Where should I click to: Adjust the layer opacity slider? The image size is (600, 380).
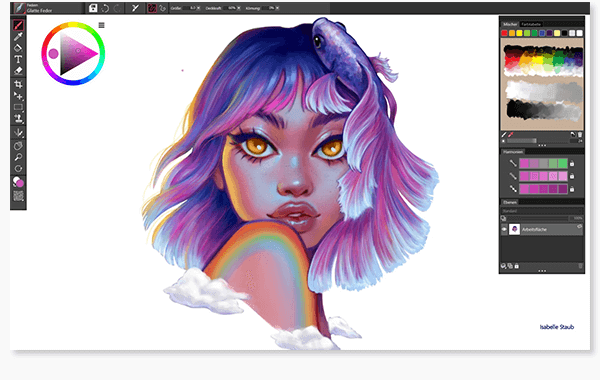click(x=538, y=218)
